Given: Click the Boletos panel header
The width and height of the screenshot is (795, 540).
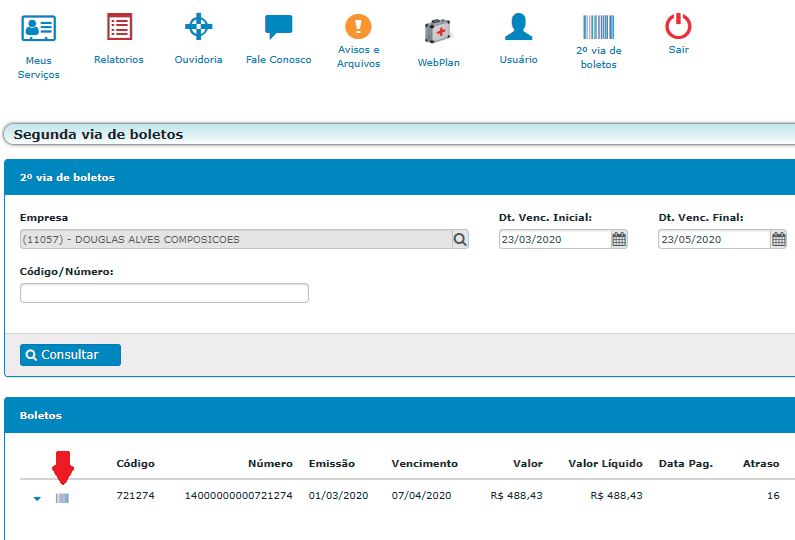Looking at the screenshot, I should click(400, 415).
